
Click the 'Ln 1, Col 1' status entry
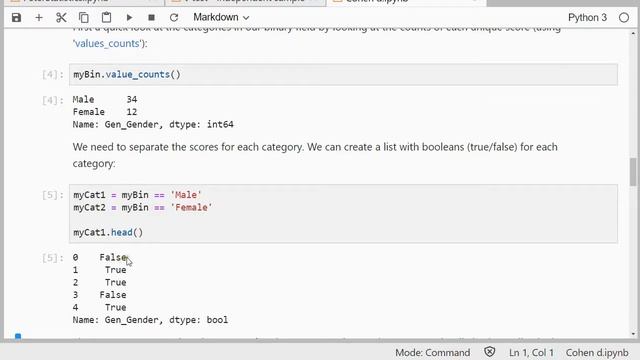531,353
